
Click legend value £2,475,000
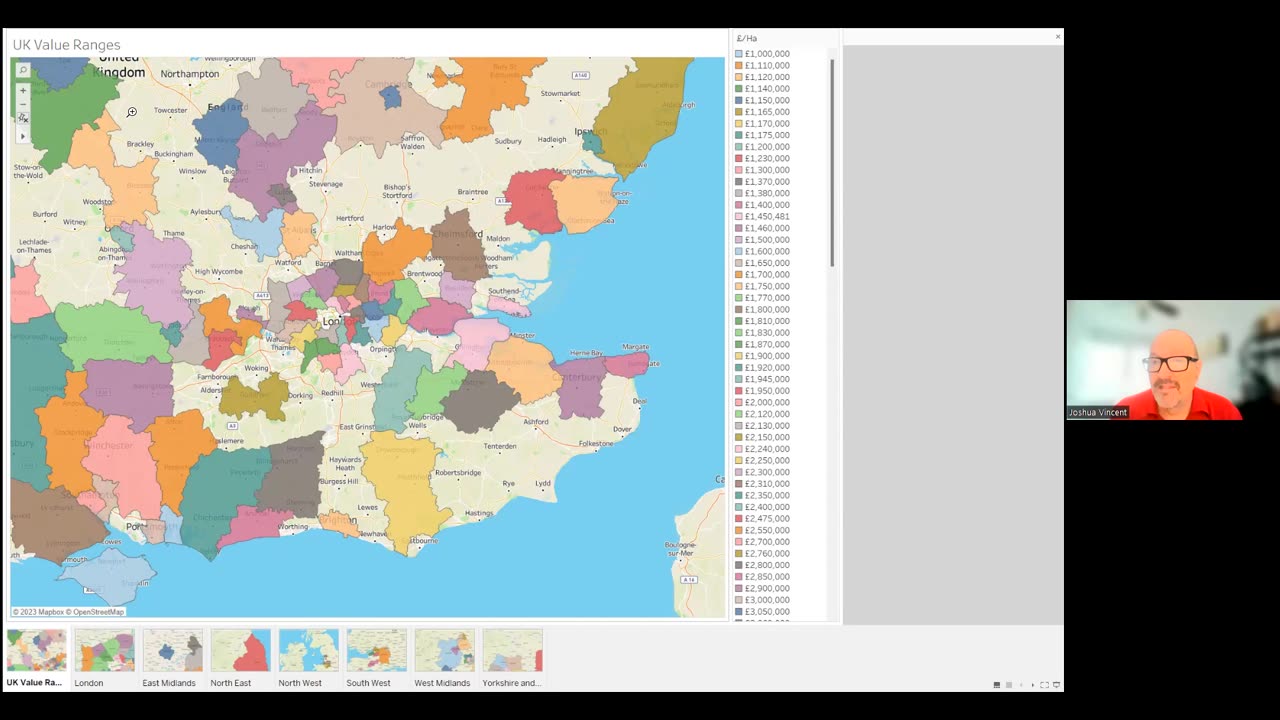pyautogui.click(x=767, y=518)
